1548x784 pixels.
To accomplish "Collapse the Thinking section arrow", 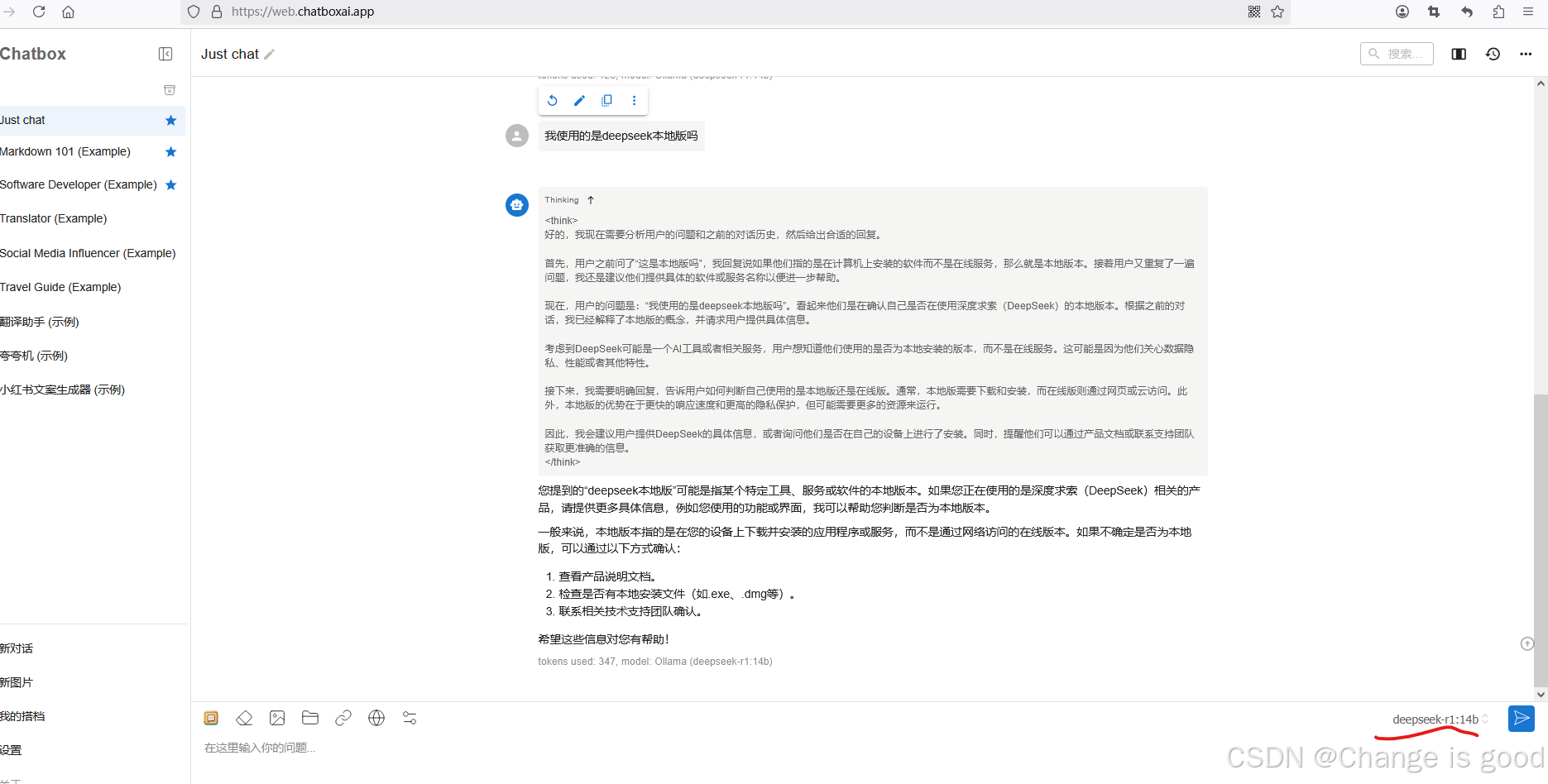I will (591, 200).
